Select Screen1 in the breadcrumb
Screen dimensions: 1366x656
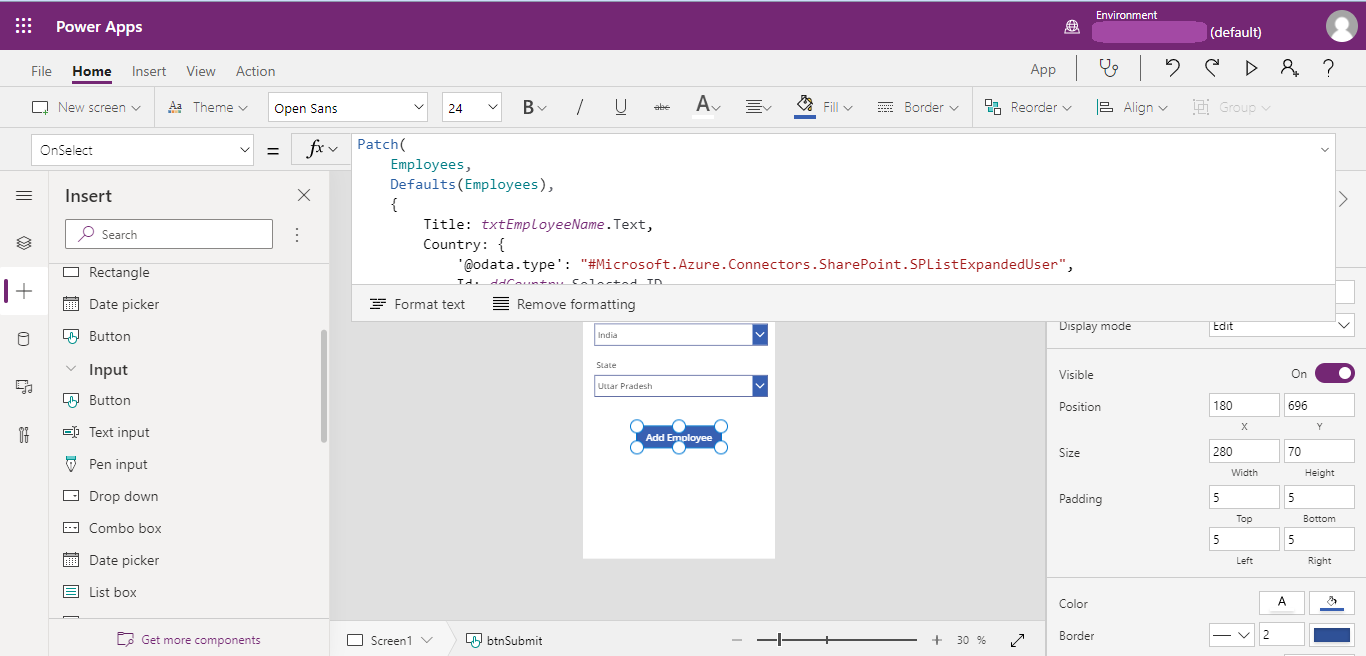click(390, 640)
